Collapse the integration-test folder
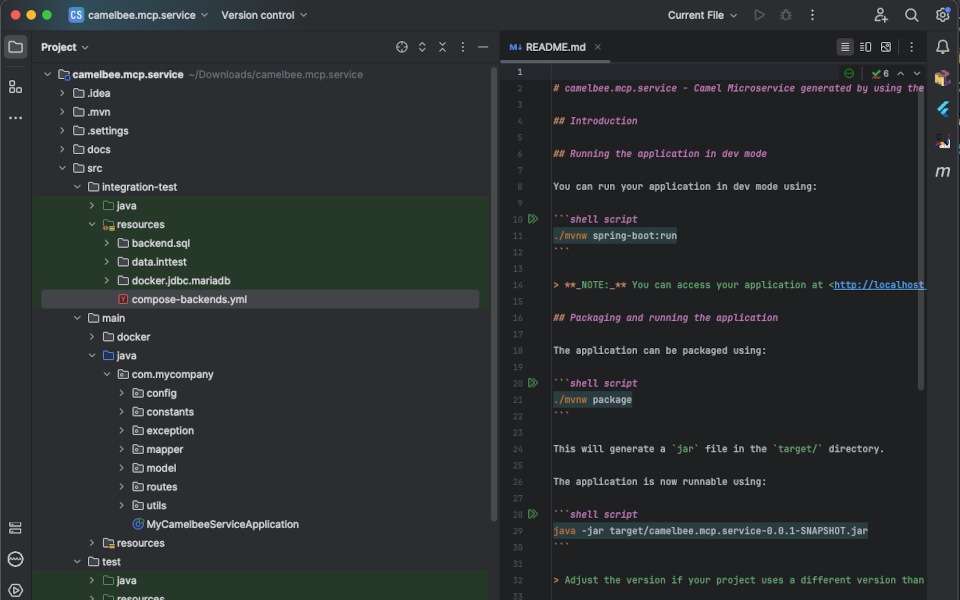This screenshot has width=960, height=600. (x=77, y=187)
